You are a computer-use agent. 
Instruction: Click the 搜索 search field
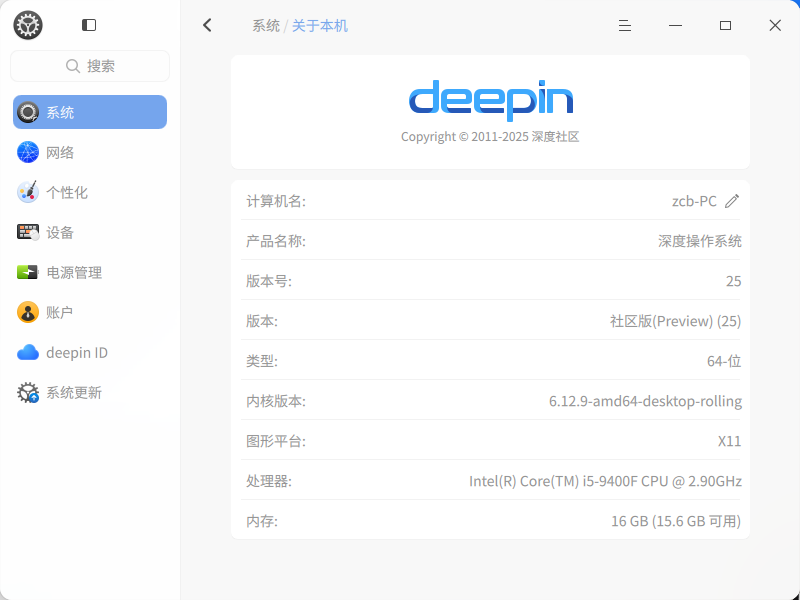click(90, 66)
